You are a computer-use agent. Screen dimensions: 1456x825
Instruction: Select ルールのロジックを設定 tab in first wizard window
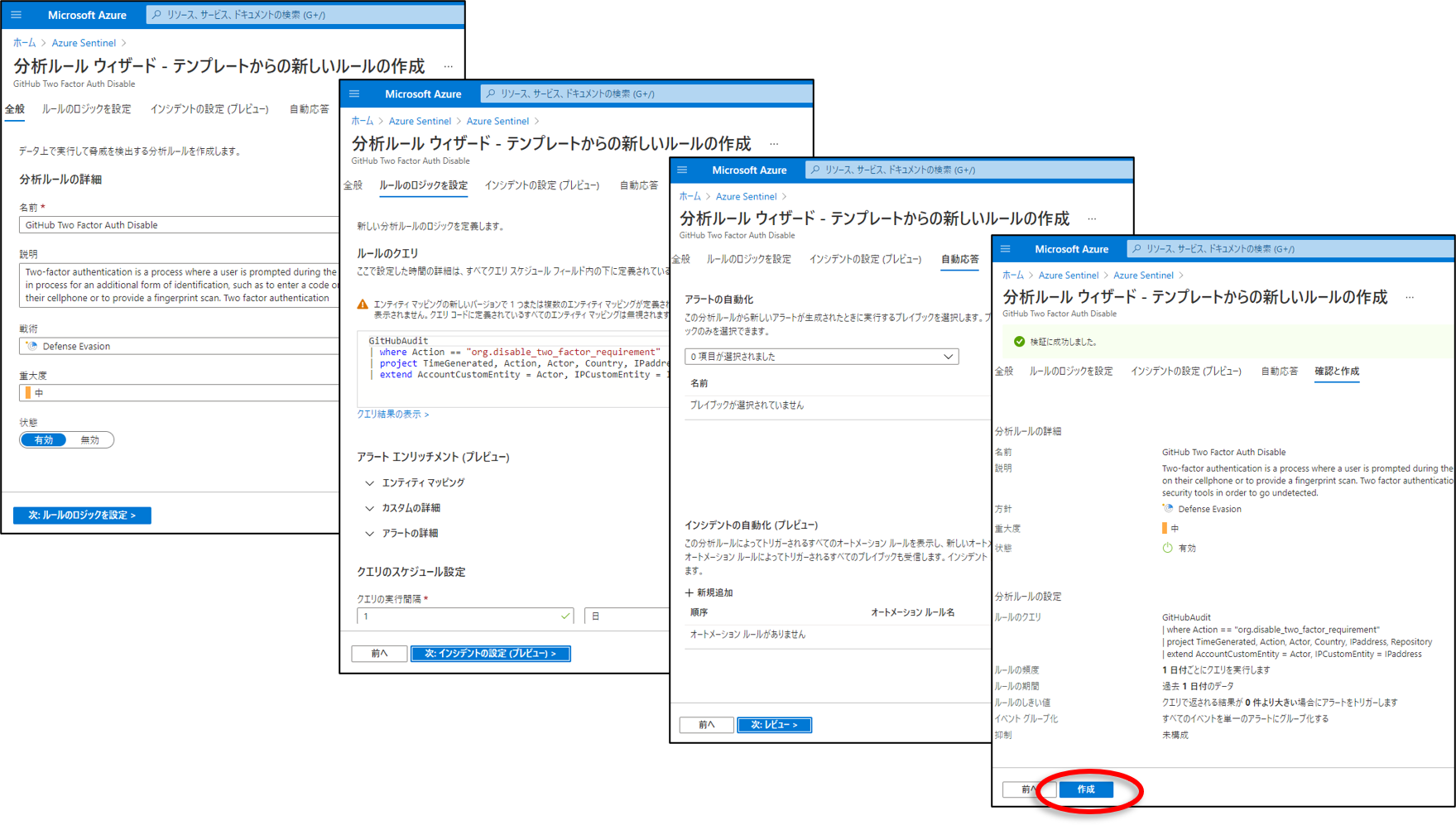point(87,109)
